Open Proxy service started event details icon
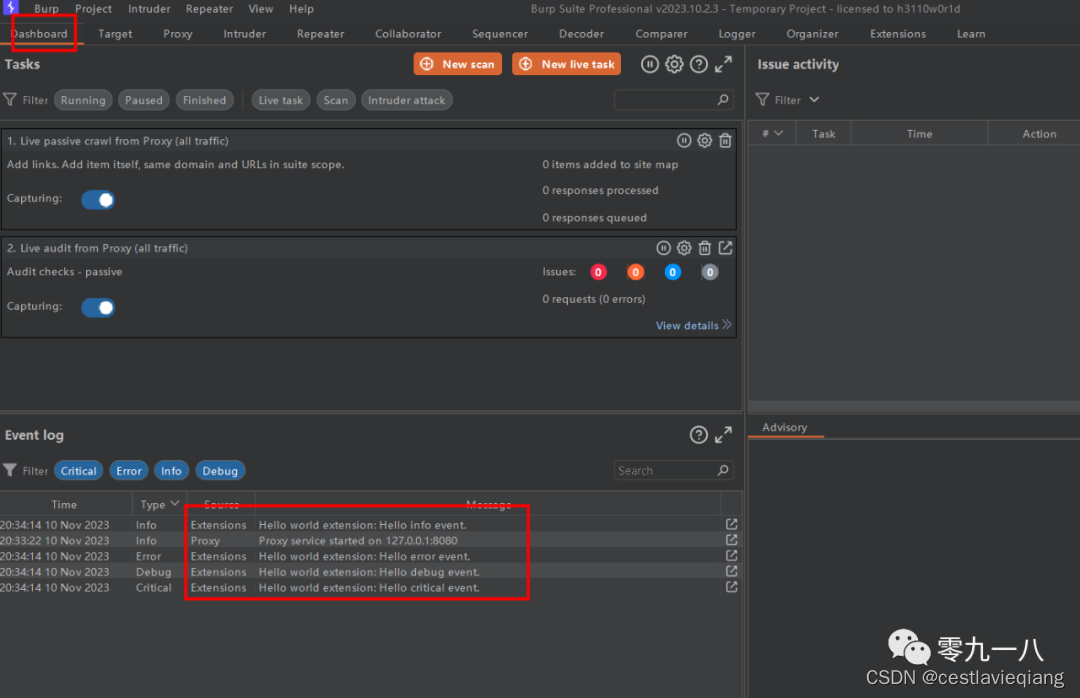The width and height of the screenshot is (1080, 698). 731,540
